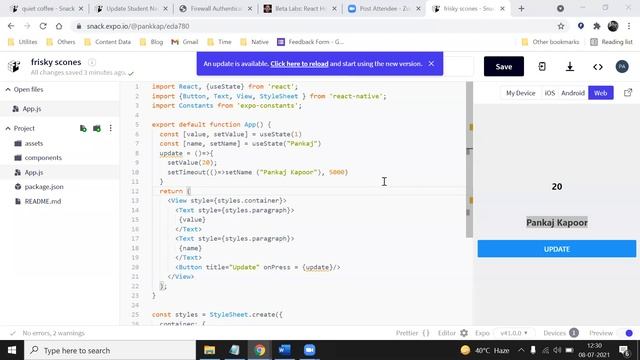Switch to Update Student browser tab
The height and width of the screenshot is (360, 640).
(131, 9)
